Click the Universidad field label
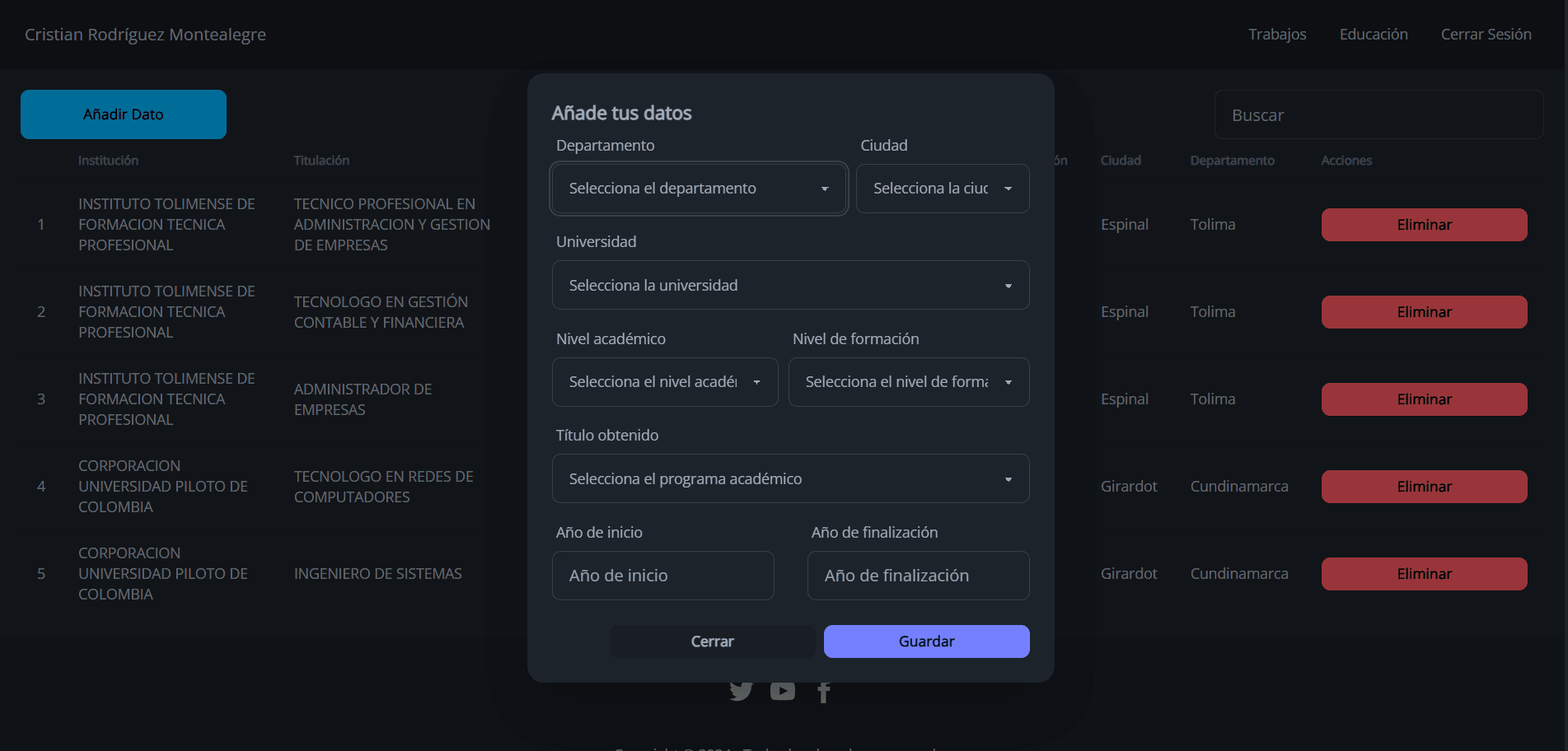This screenshot has width=1568, height=751. [x=597, y=242]
